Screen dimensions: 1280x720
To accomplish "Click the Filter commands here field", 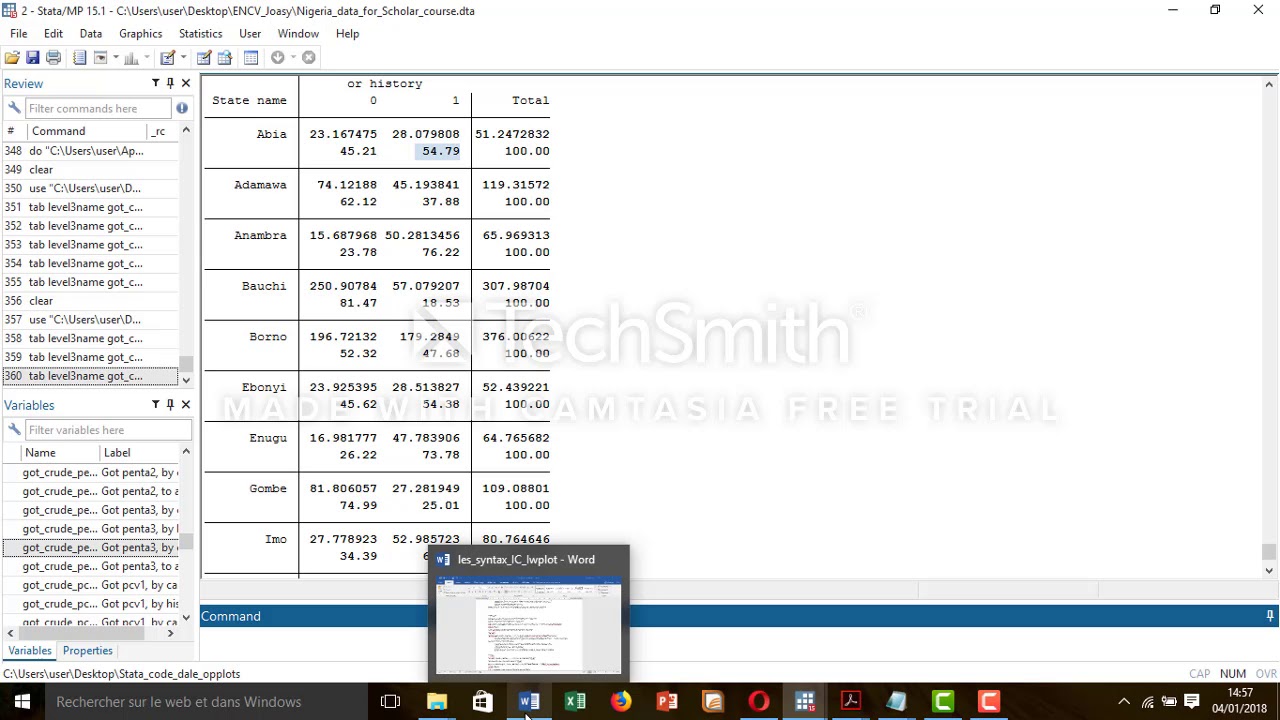I will pyautogui.click(x=97, y=108).
